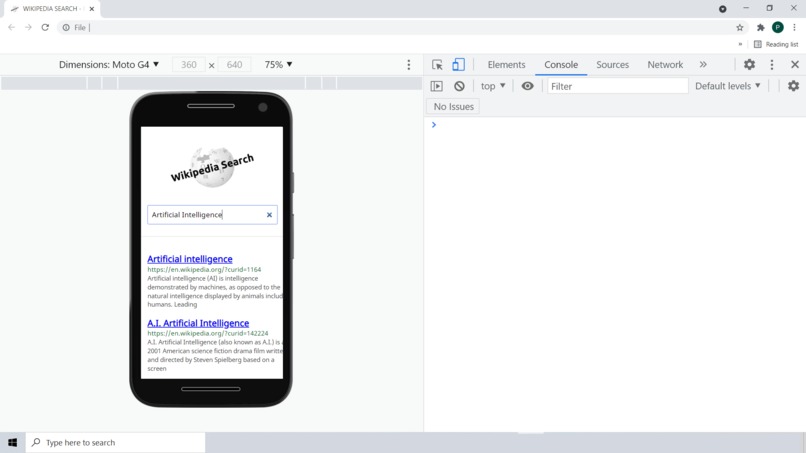Viewport: 806px width, 453px height.
Task: Create a live expression with eye icon
Action: (527, 86)
